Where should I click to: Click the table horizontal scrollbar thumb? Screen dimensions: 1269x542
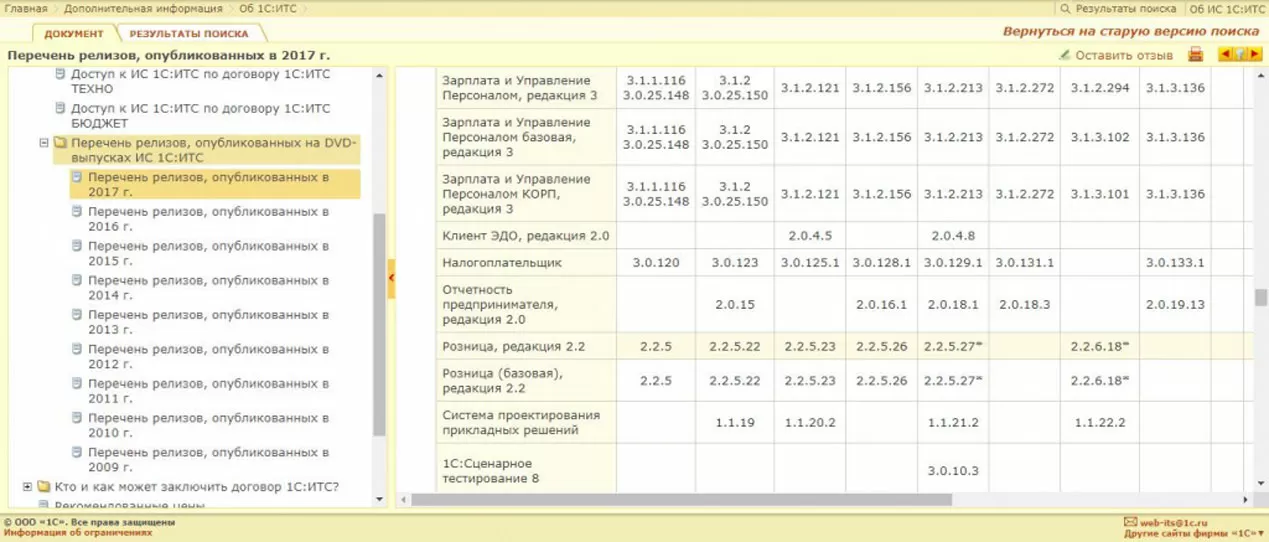point(680,499)
